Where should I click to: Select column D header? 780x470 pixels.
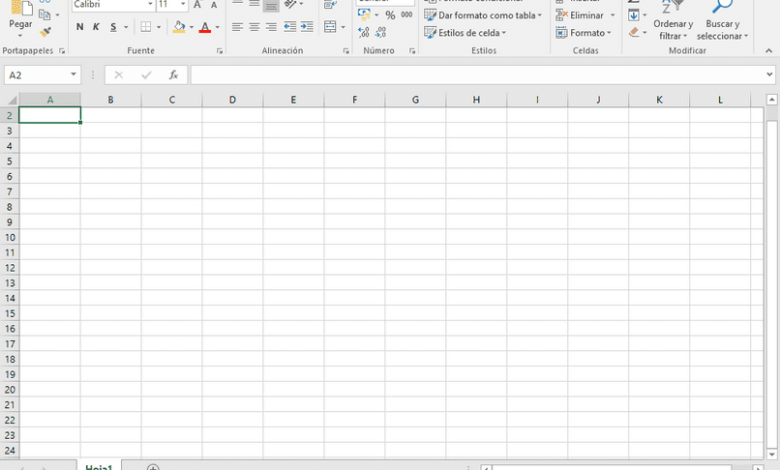tap(232, 100)
